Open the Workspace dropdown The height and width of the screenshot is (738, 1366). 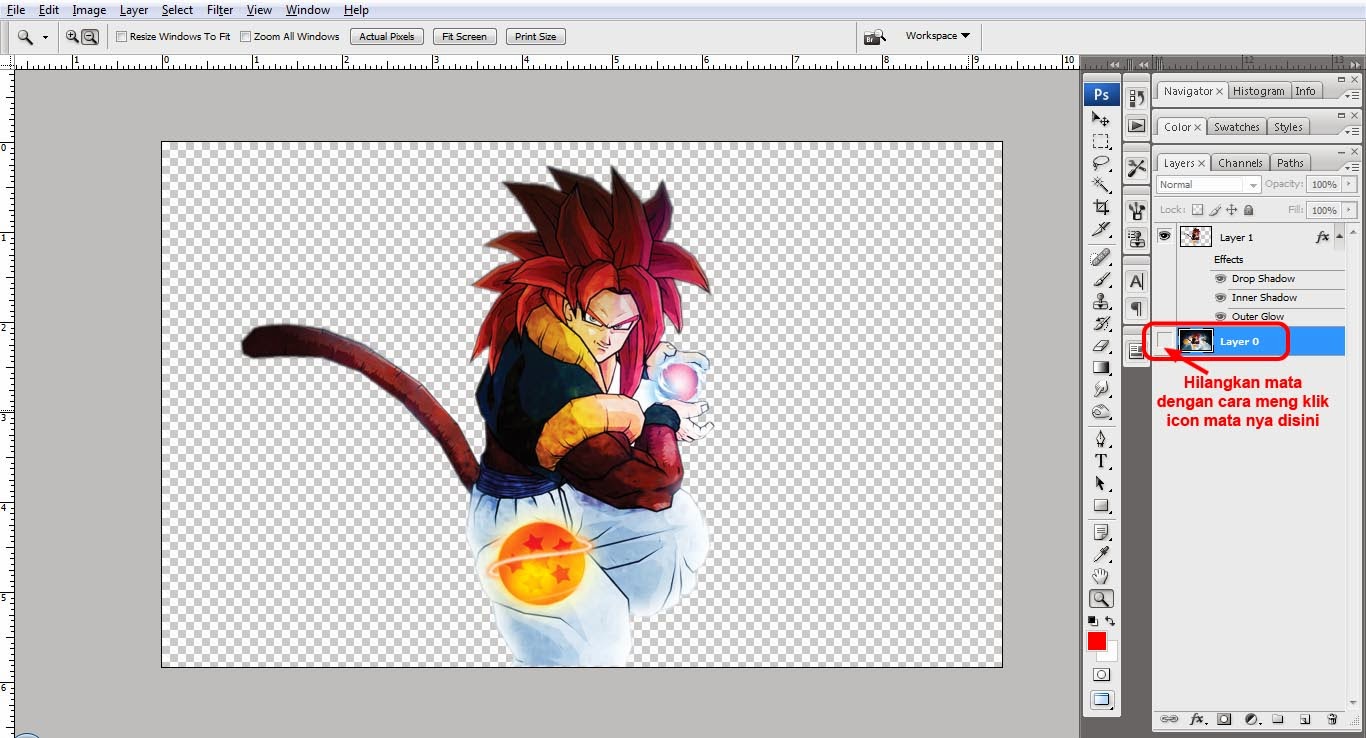pyautogui.click(x=937, y=36)
